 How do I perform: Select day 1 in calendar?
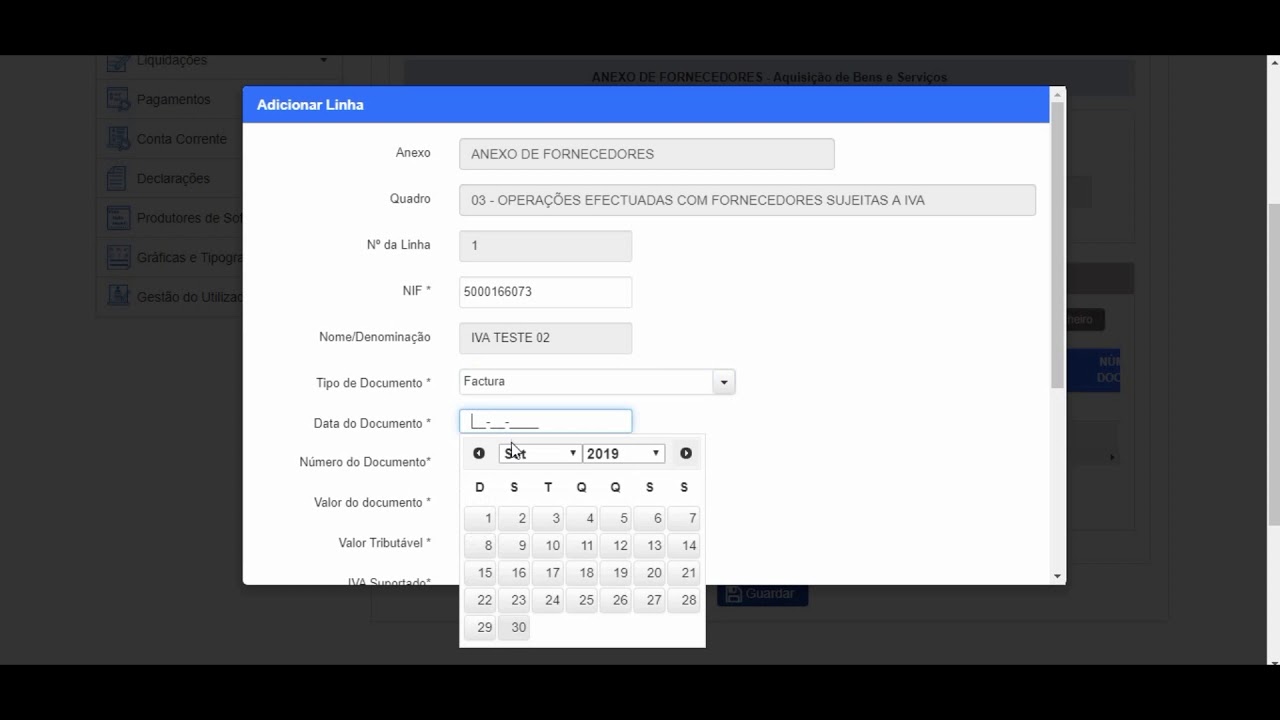coord(480,518)
